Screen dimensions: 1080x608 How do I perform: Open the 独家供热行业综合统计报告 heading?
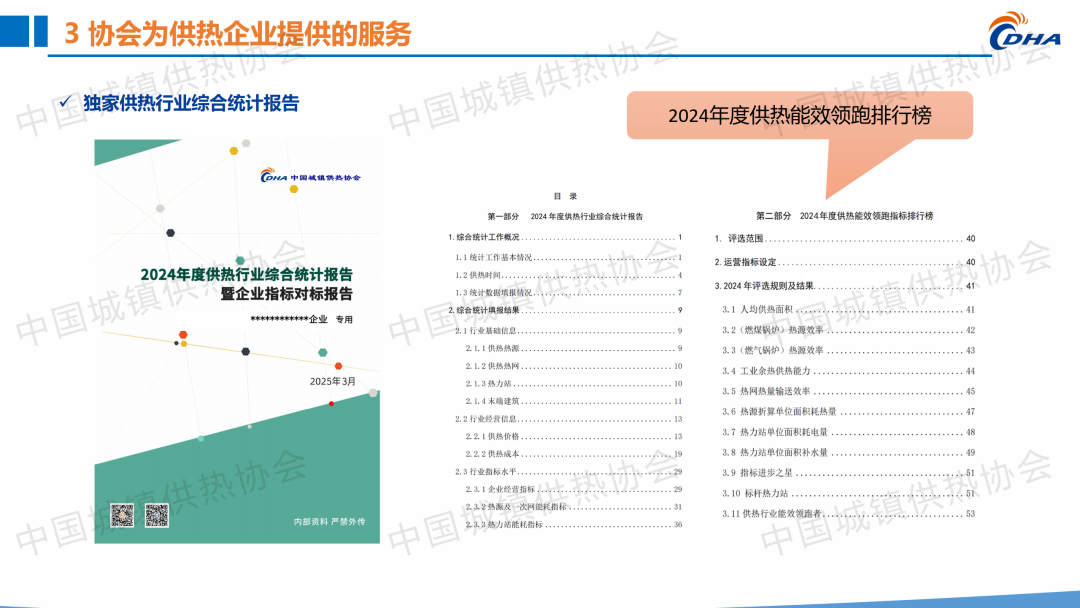coord(191,103)
